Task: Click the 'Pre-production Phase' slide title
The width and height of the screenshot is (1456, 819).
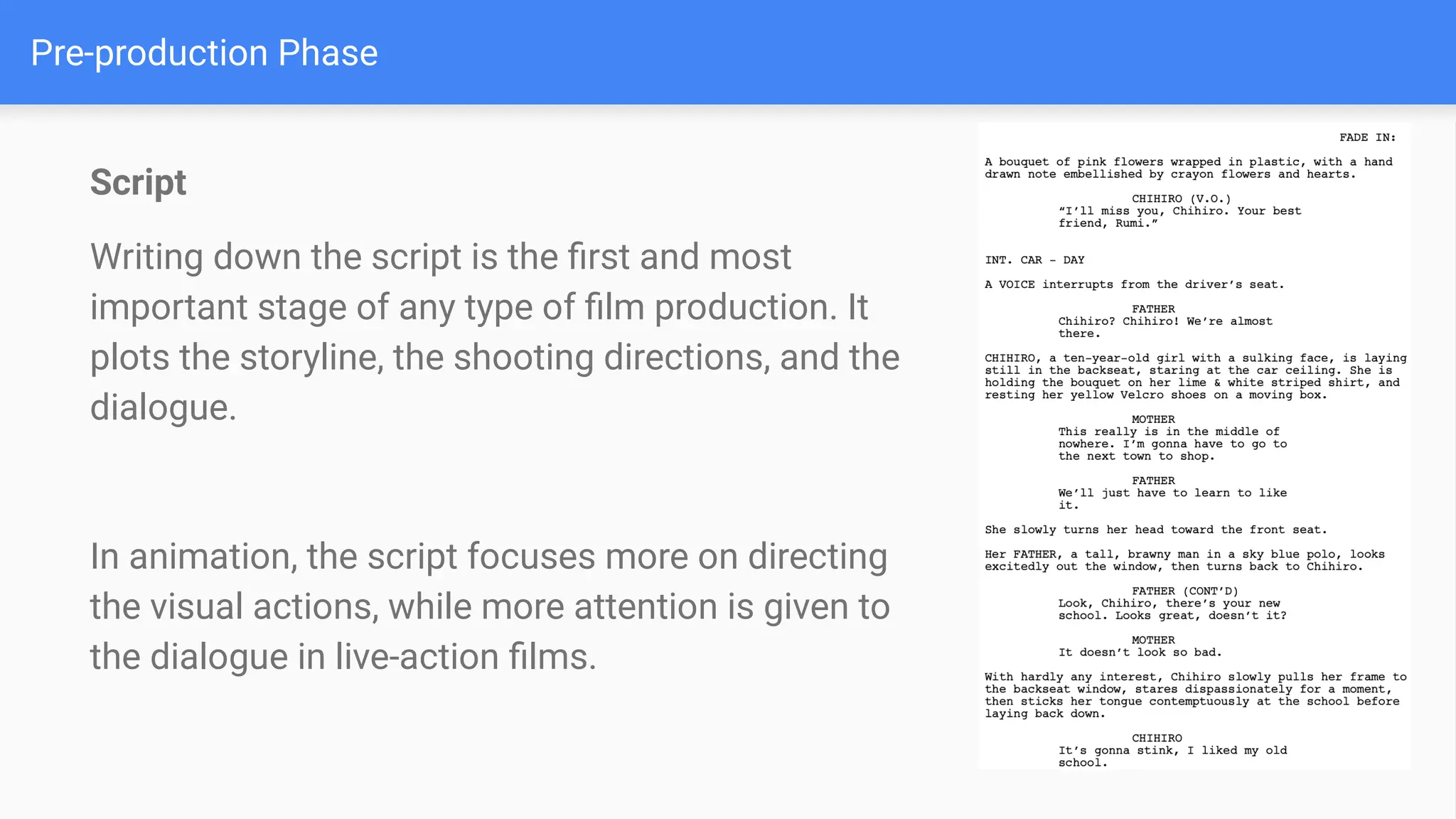Action: coord(204,53)
